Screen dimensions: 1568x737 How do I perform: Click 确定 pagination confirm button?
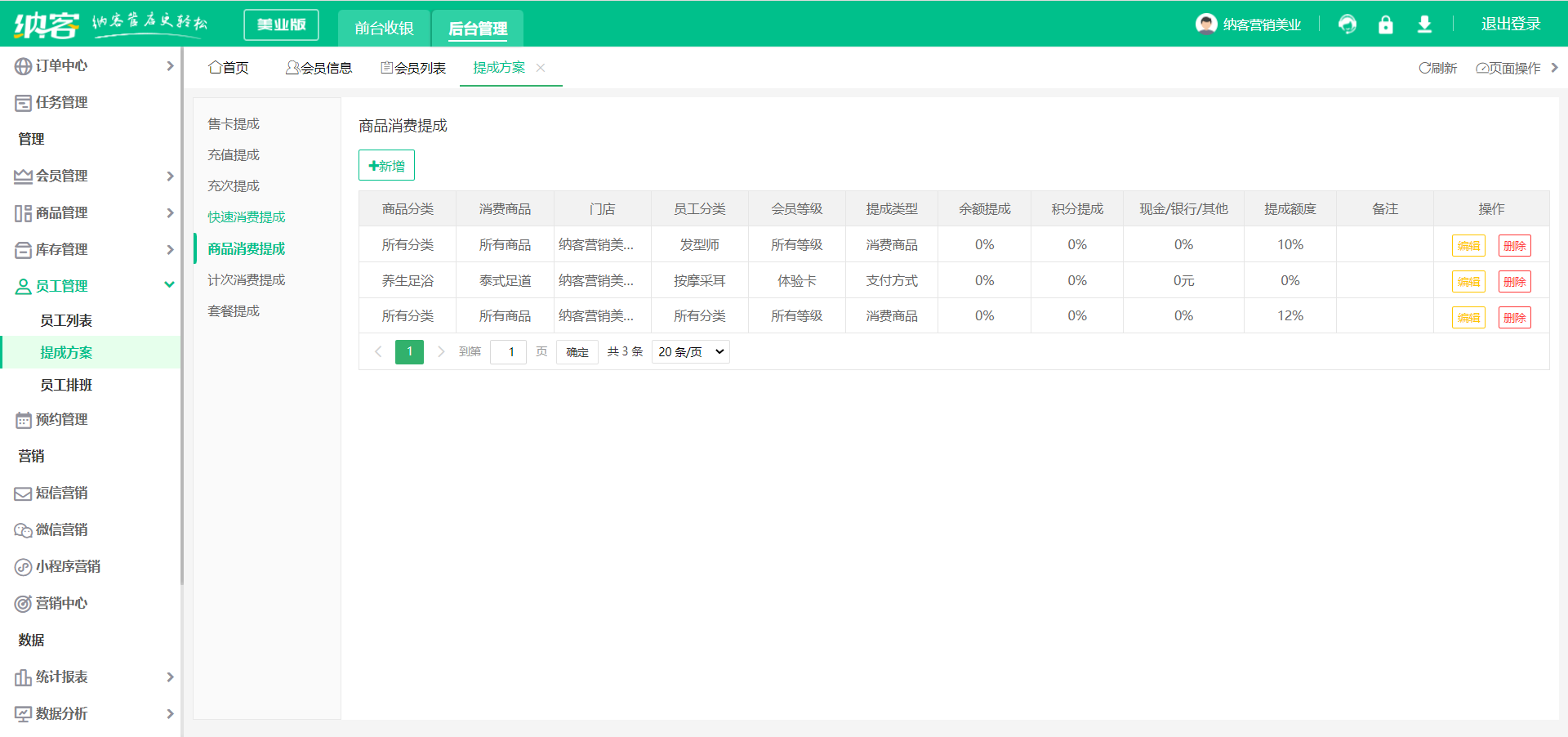pos(577,352)
